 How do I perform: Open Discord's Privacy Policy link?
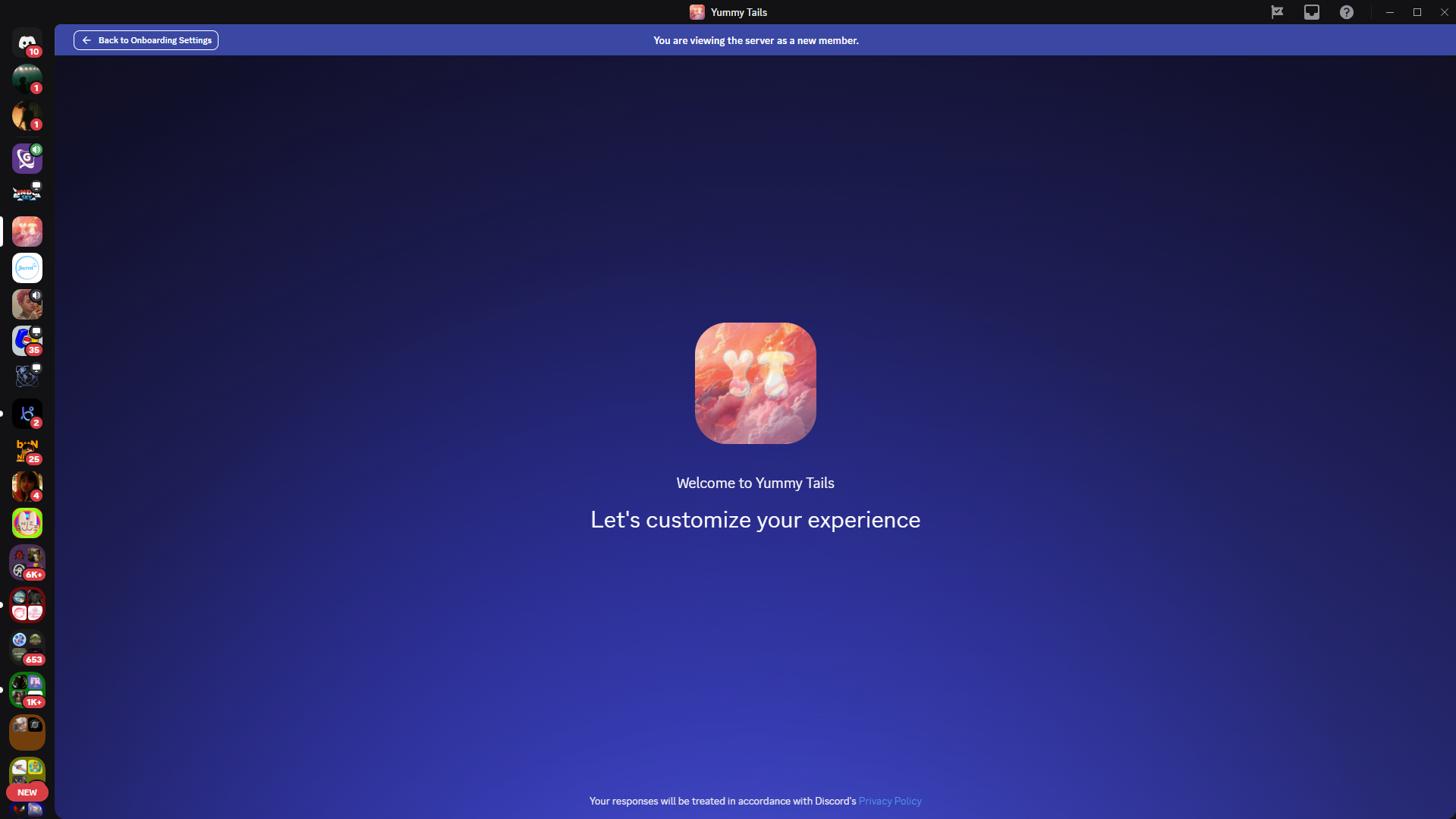point(890,801)
